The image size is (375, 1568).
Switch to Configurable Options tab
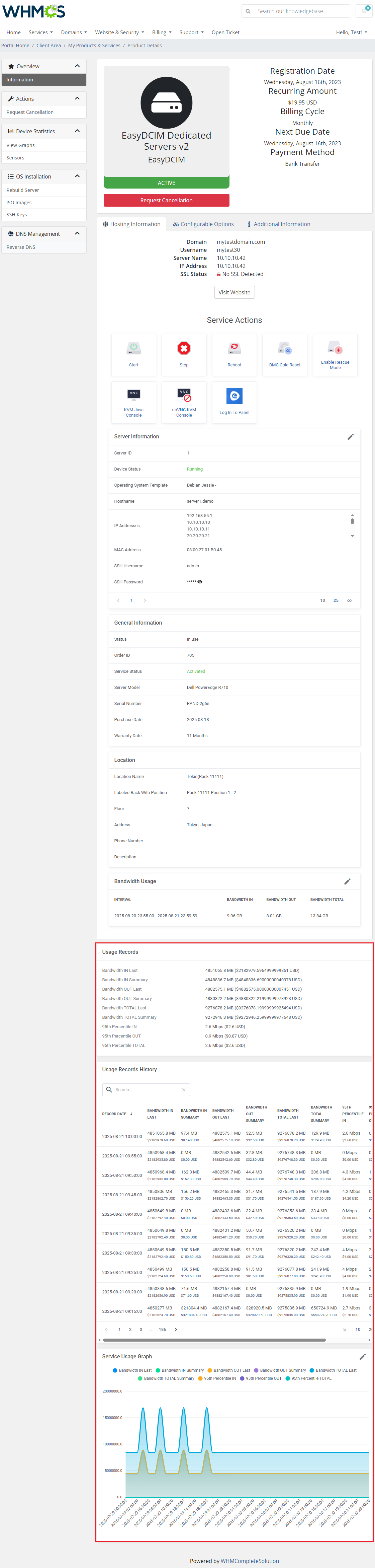coord(203,224)
